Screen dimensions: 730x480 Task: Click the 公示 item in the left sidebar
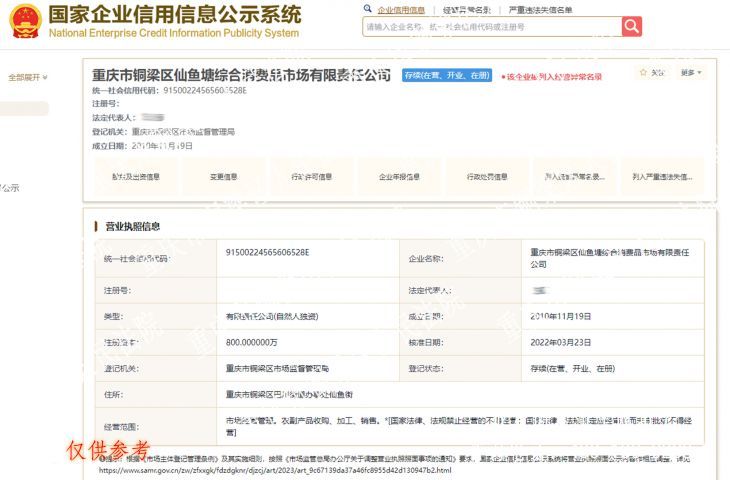pos(9,188)
